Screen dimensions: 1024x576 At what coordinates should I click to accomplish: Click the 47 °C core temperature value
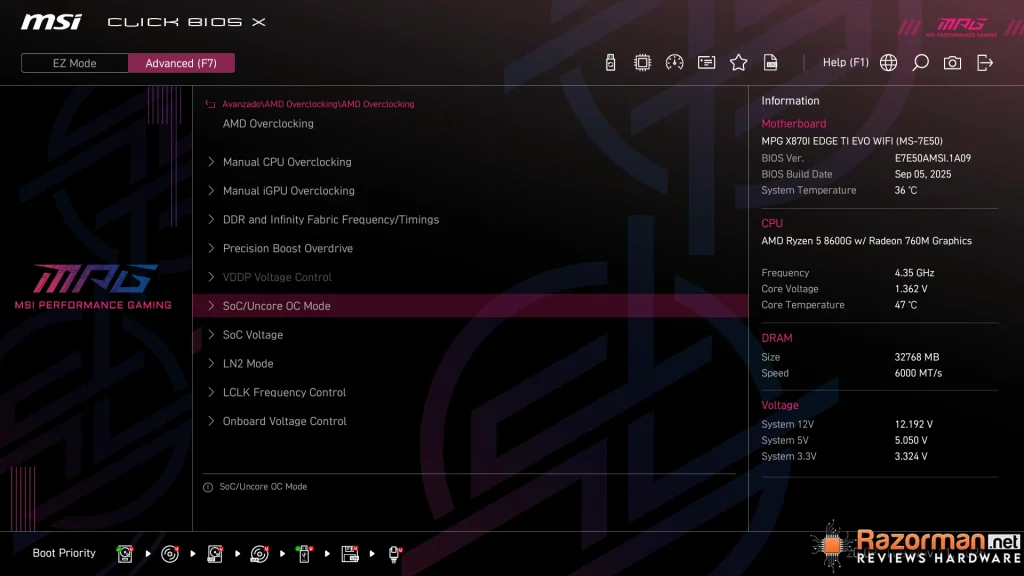tap(906, 305)
